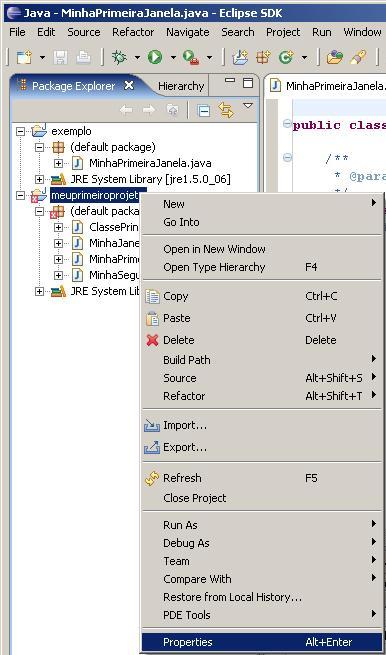Toggle Link with Editor icon
The width and height of the screenshot is (386, 655).
pos(226,110)
